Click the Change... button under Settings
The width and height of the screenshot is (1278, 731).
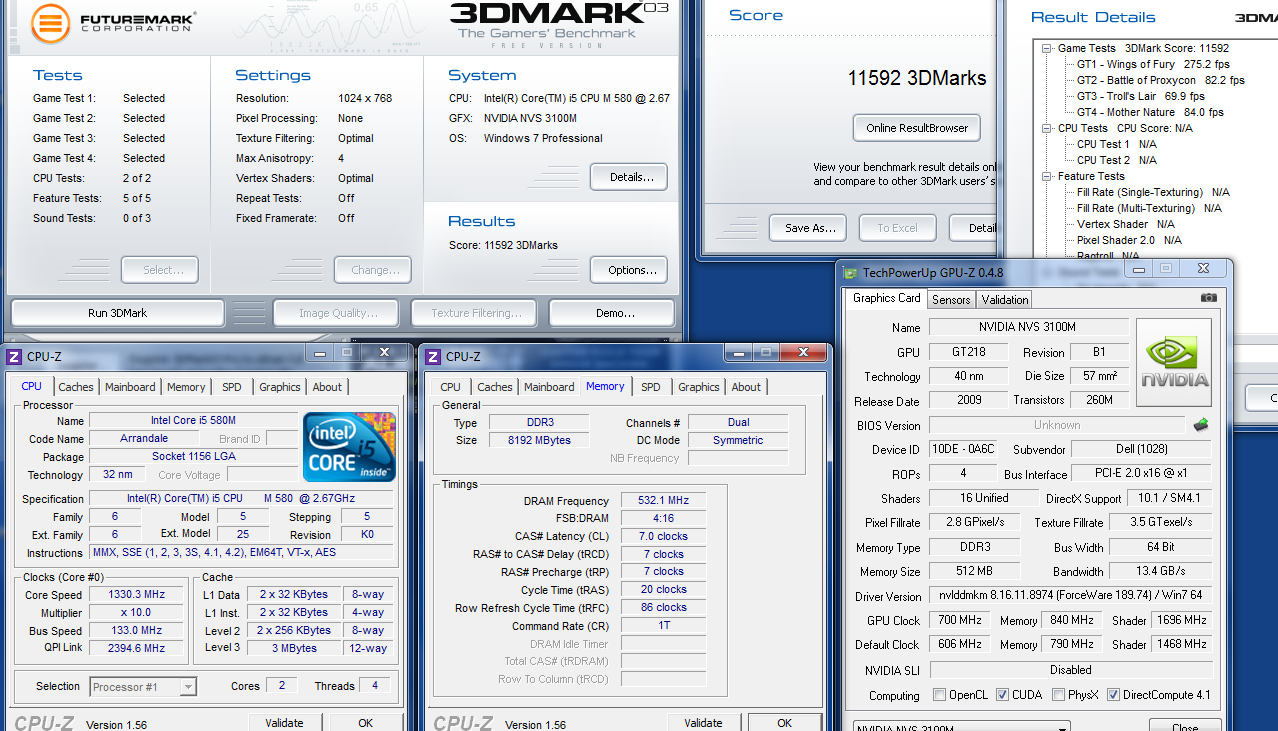click(x=375, y=270)
